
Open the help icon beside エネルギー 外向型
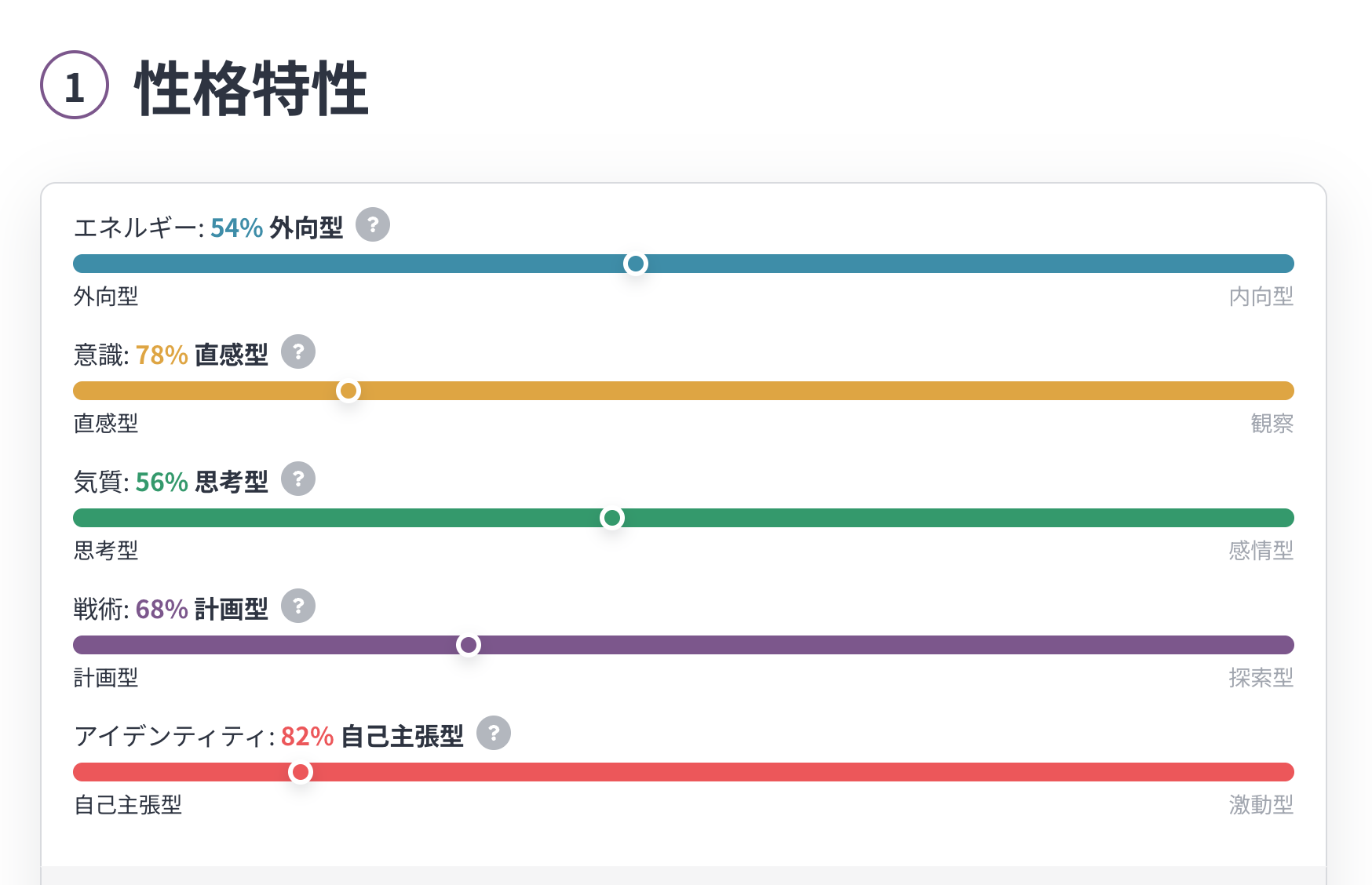click(x=373, y=225)
